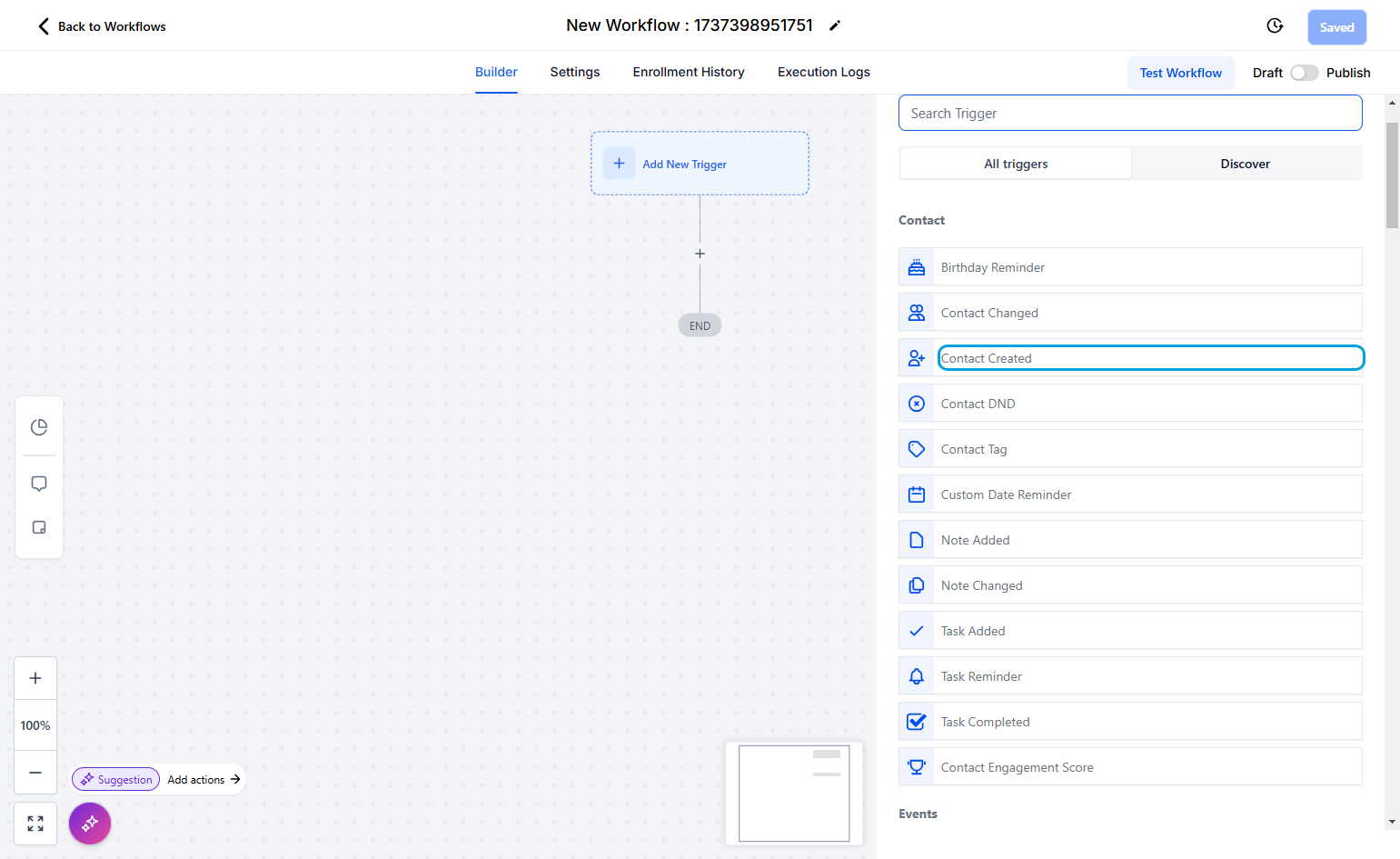The width and height of the screenshot is (1400, 859).
Task: Click the workflow minimap thumbnail
Action: click(x=794, y=794)
